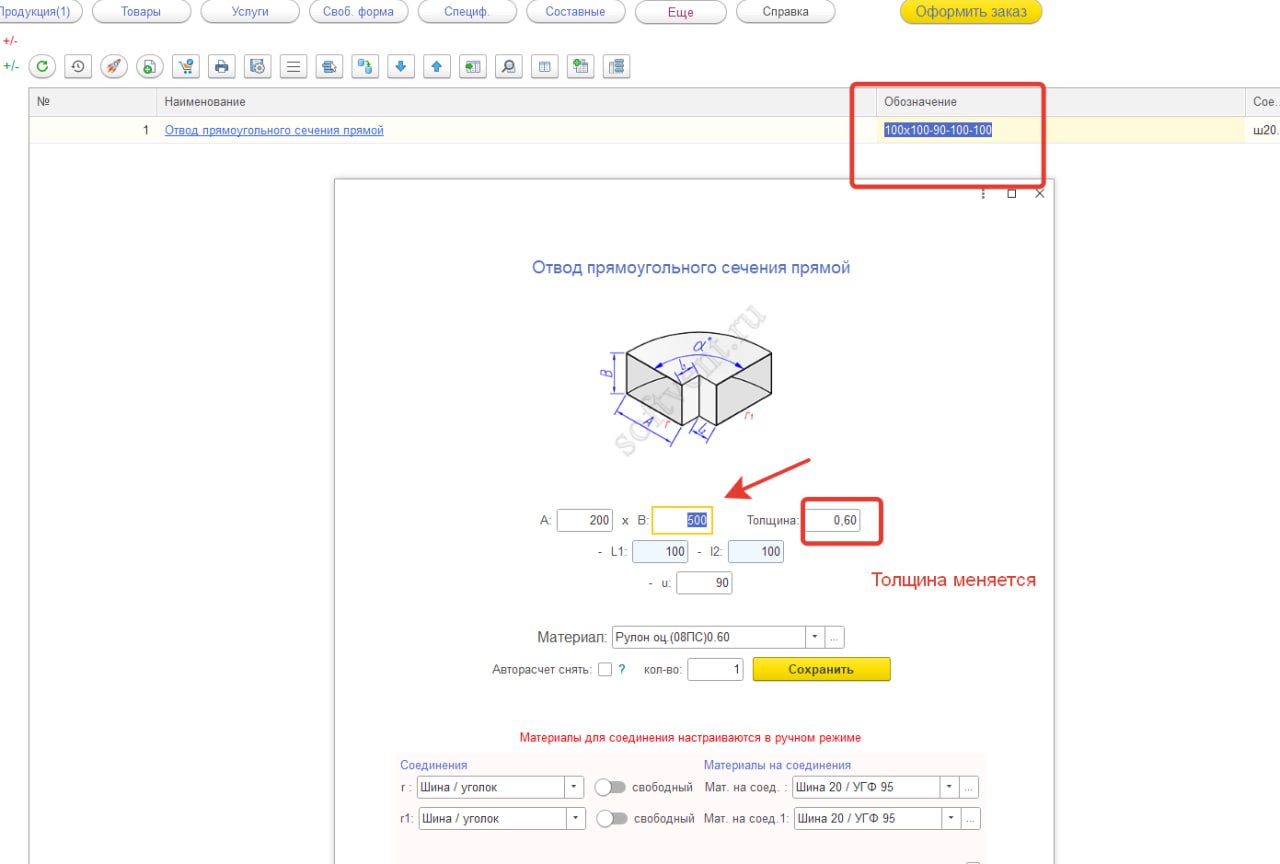Image resolution: width=1280 pixels, height=864 pixels.
Task: Expand Мат. на соед. dropdown arrow
Action: [950, 787]
